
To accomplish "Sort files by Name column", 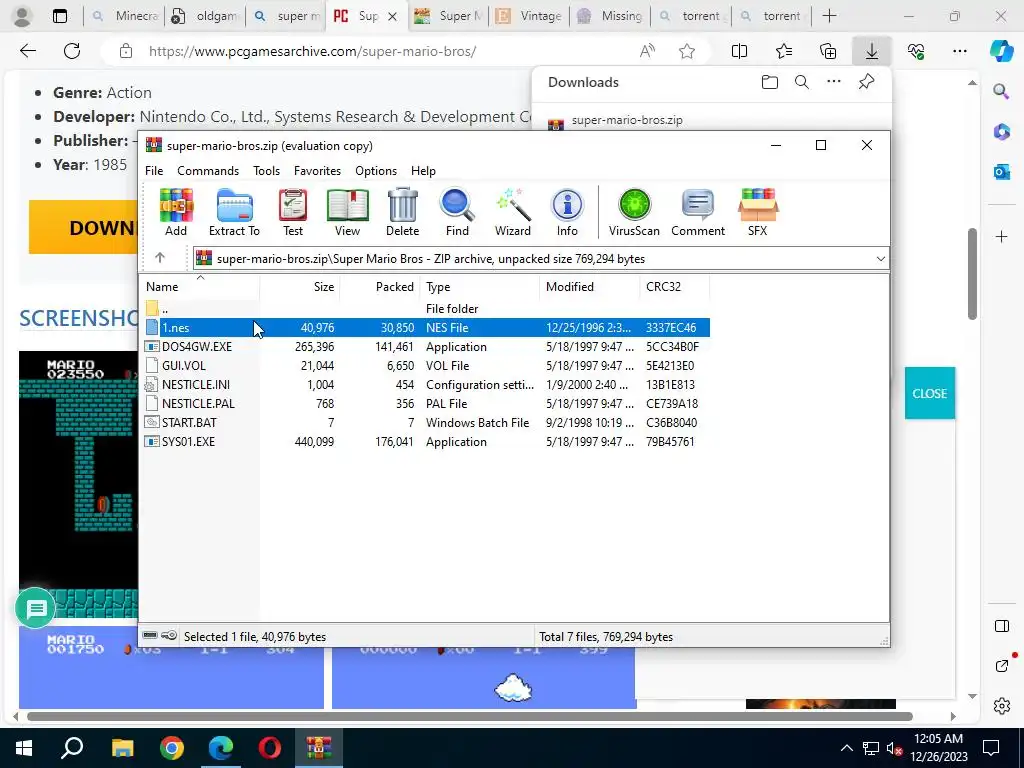I will tap(200, 287).
